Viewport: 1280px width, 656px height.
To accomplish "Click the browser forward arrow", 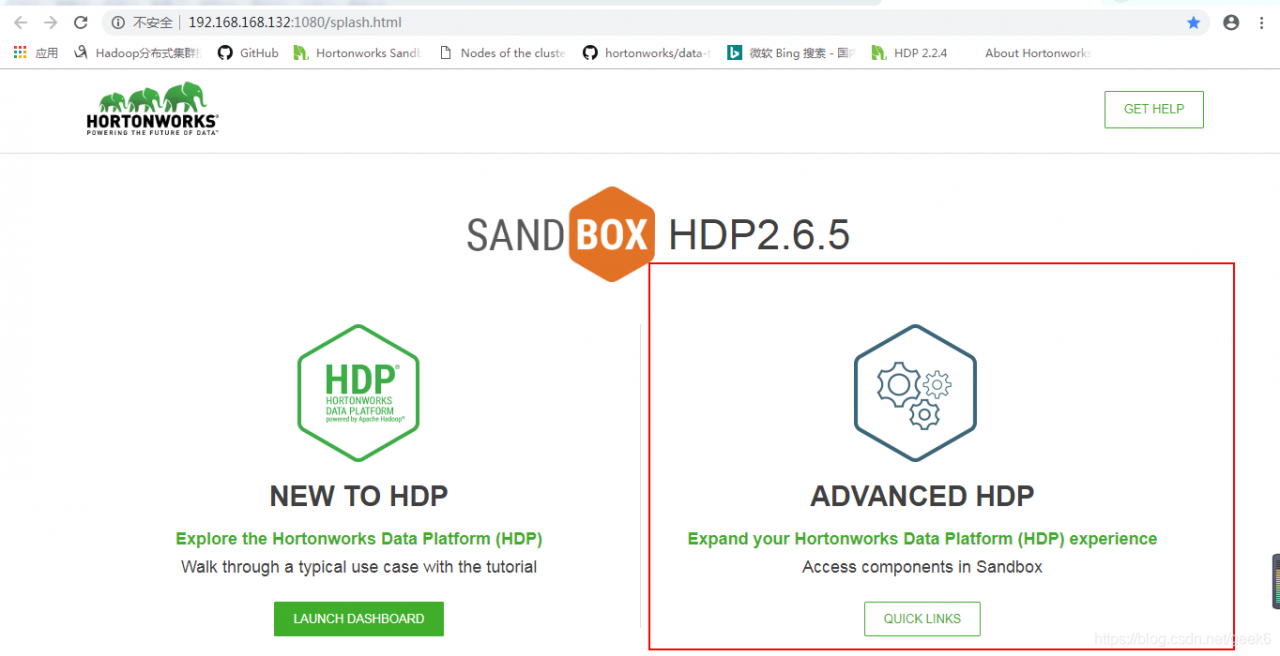I will [51, 22].
